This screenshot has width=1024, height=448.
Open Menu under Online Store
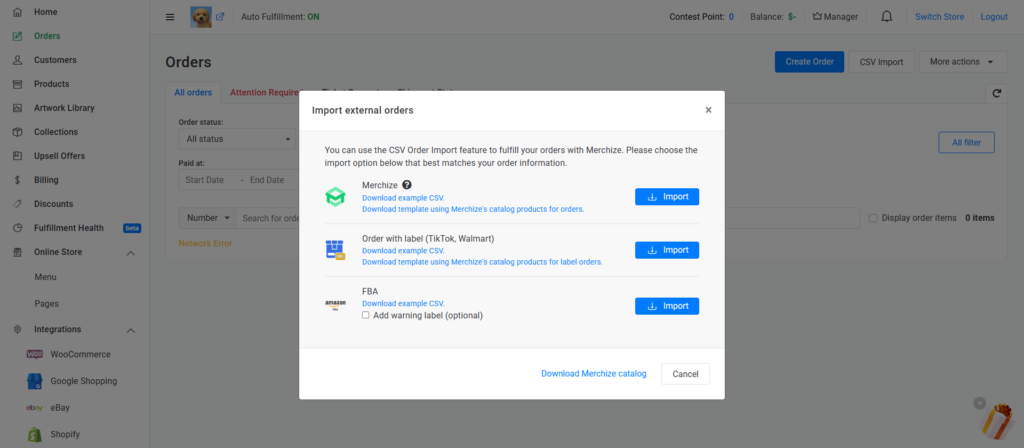tap(46, 277)
